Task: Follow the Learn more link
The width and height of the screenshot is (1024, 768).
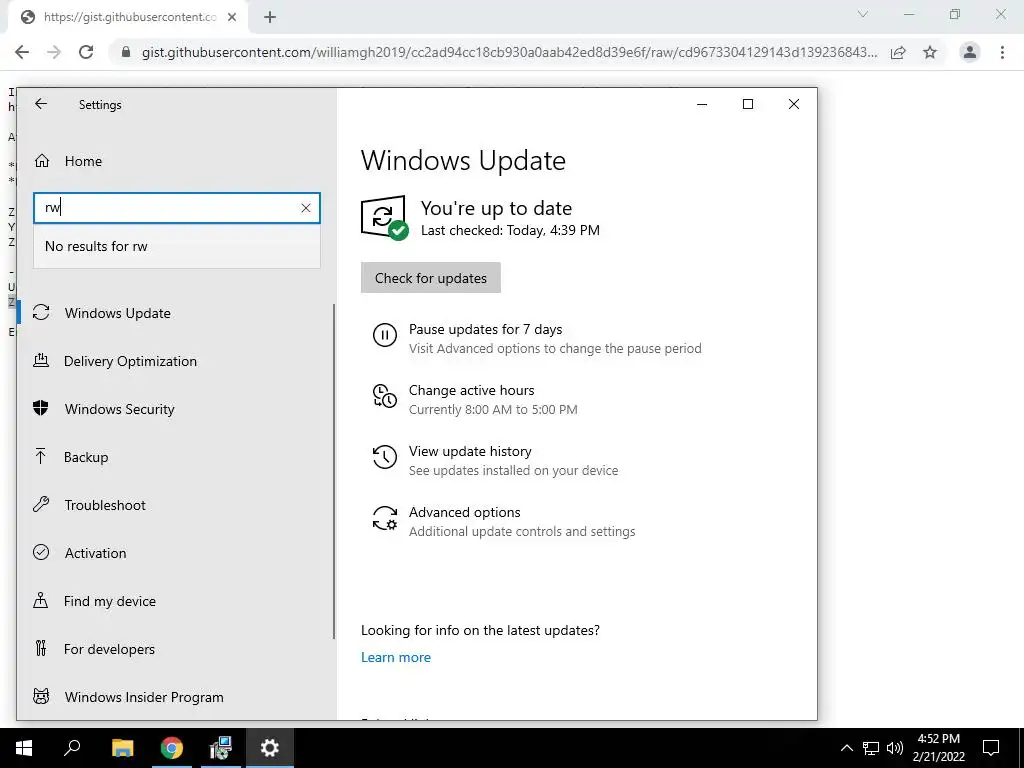Action: (x=396, y=657)
